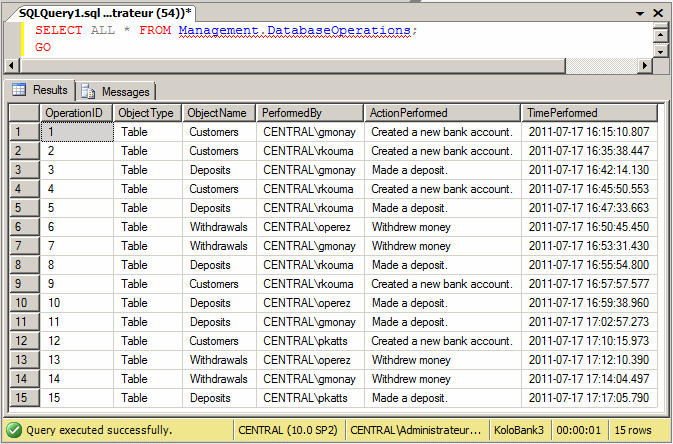This screenshot has width=673, height=444.
Task: Click OperationID cell with value 14
Action: (x=77, y=379)
